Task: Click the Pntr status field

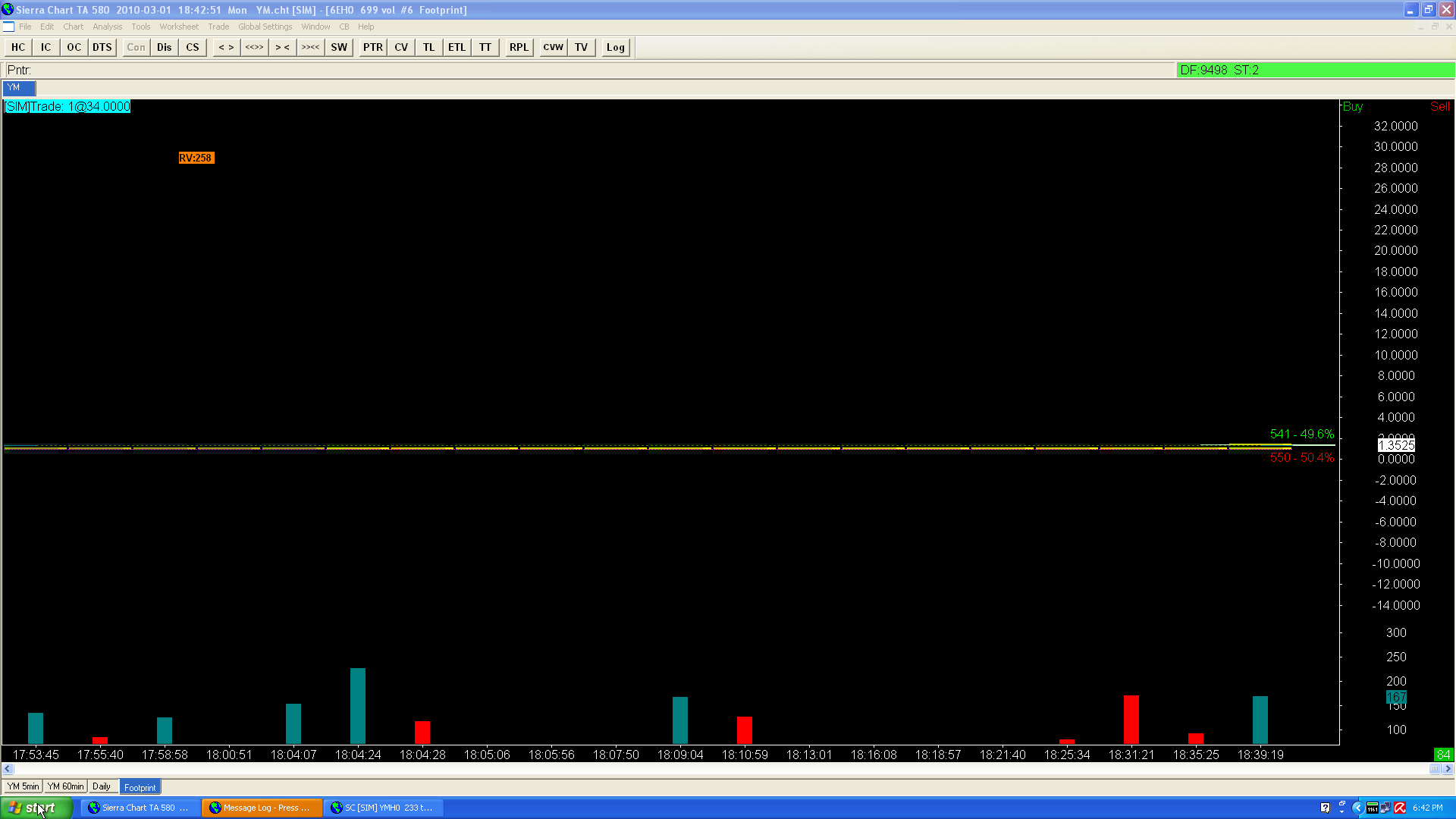Action: tap(588, 70)
